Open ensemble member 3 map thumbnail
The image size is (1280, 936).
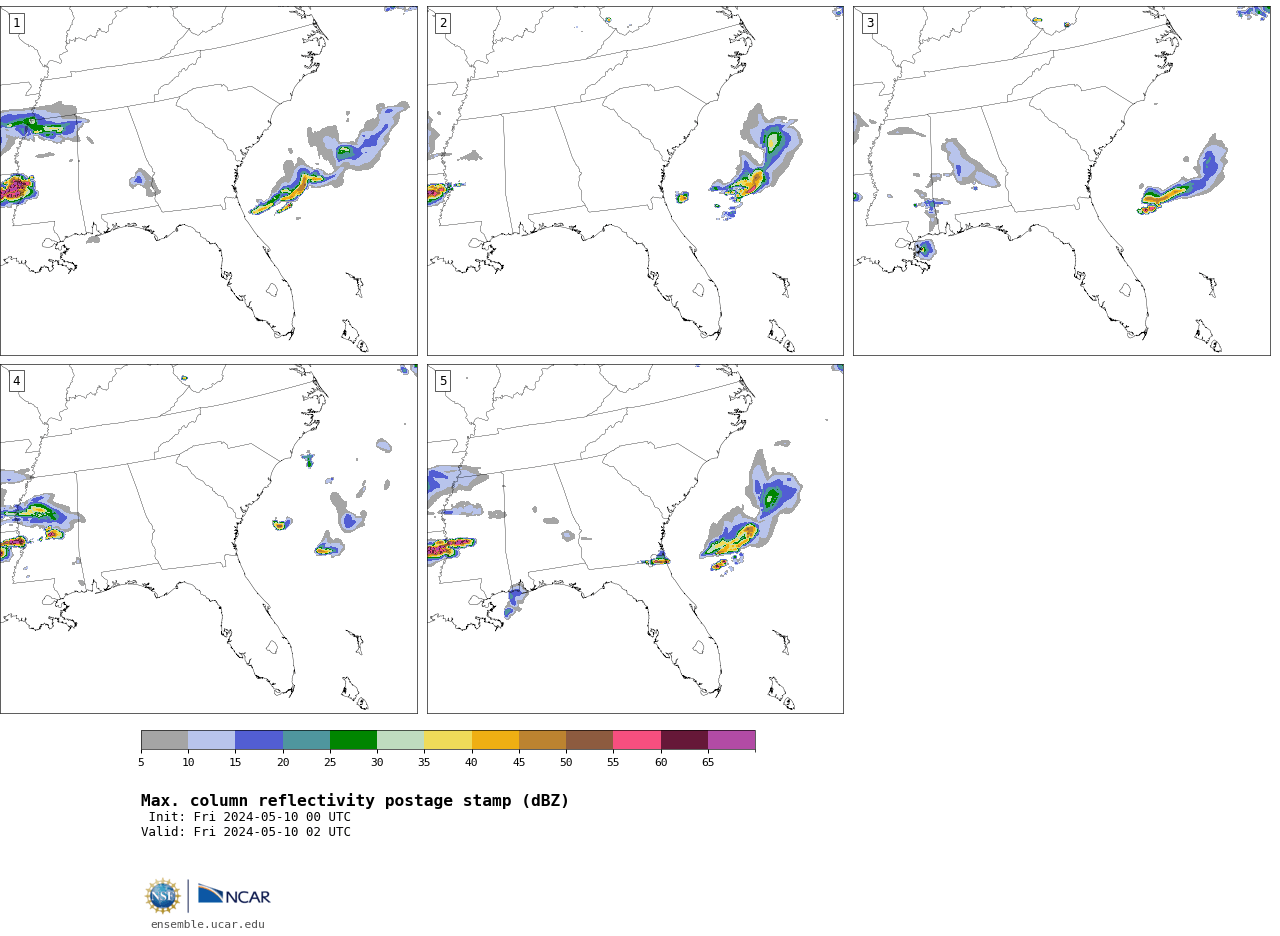1061,181
